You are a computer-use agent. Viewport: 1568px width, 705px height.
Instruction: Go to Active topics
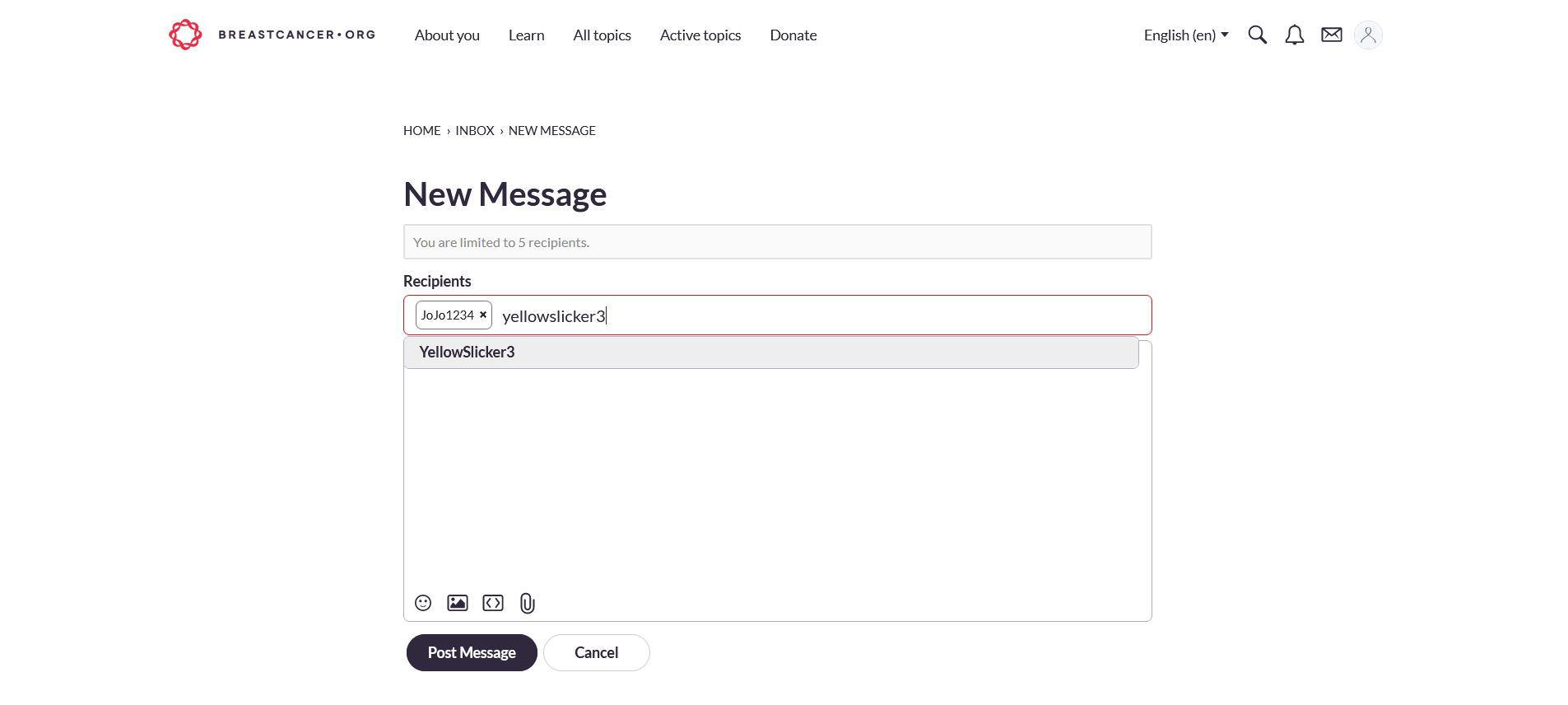coord(700,35)
